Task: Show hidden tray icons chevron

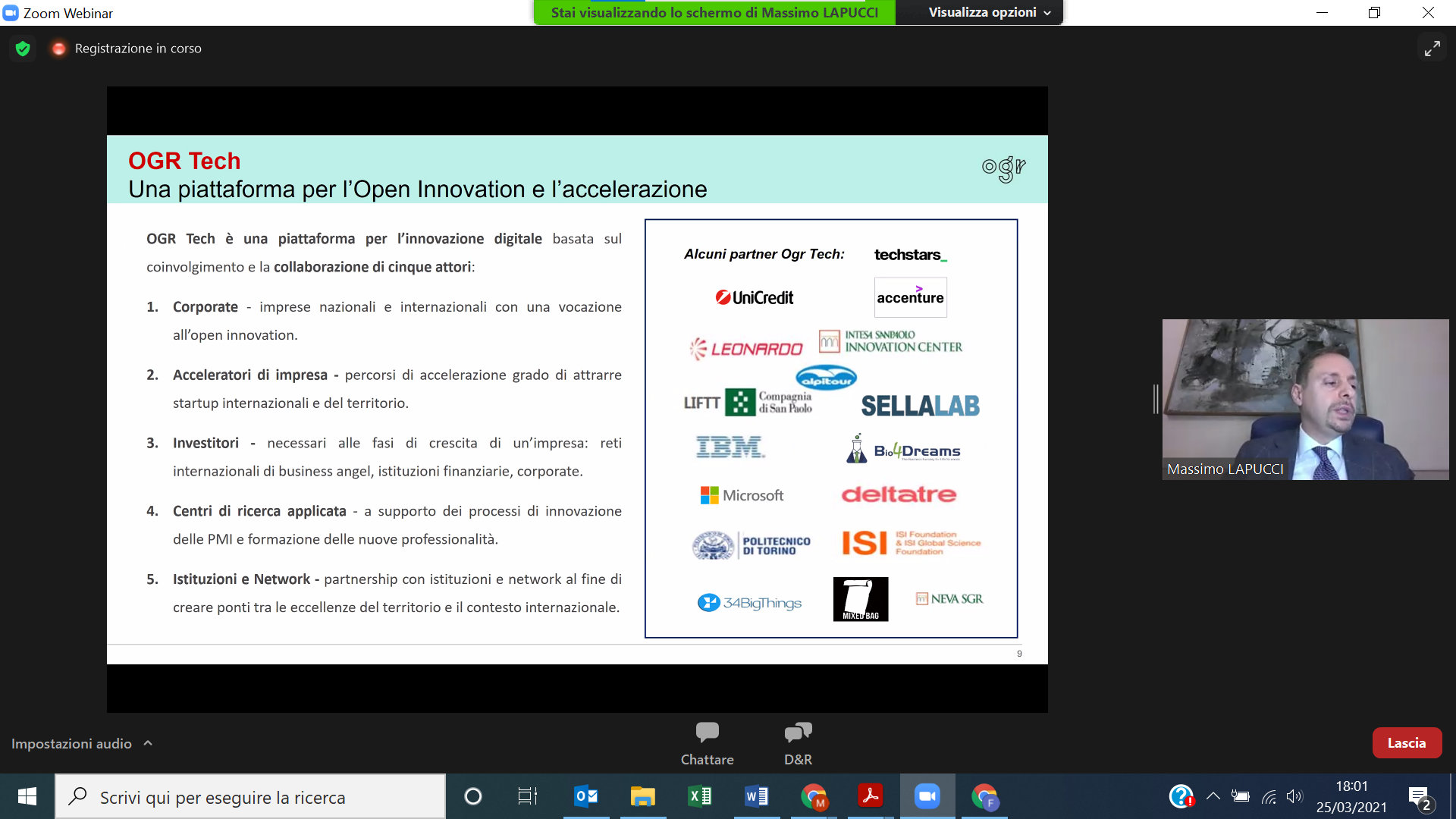Action: pos(1213,796)
